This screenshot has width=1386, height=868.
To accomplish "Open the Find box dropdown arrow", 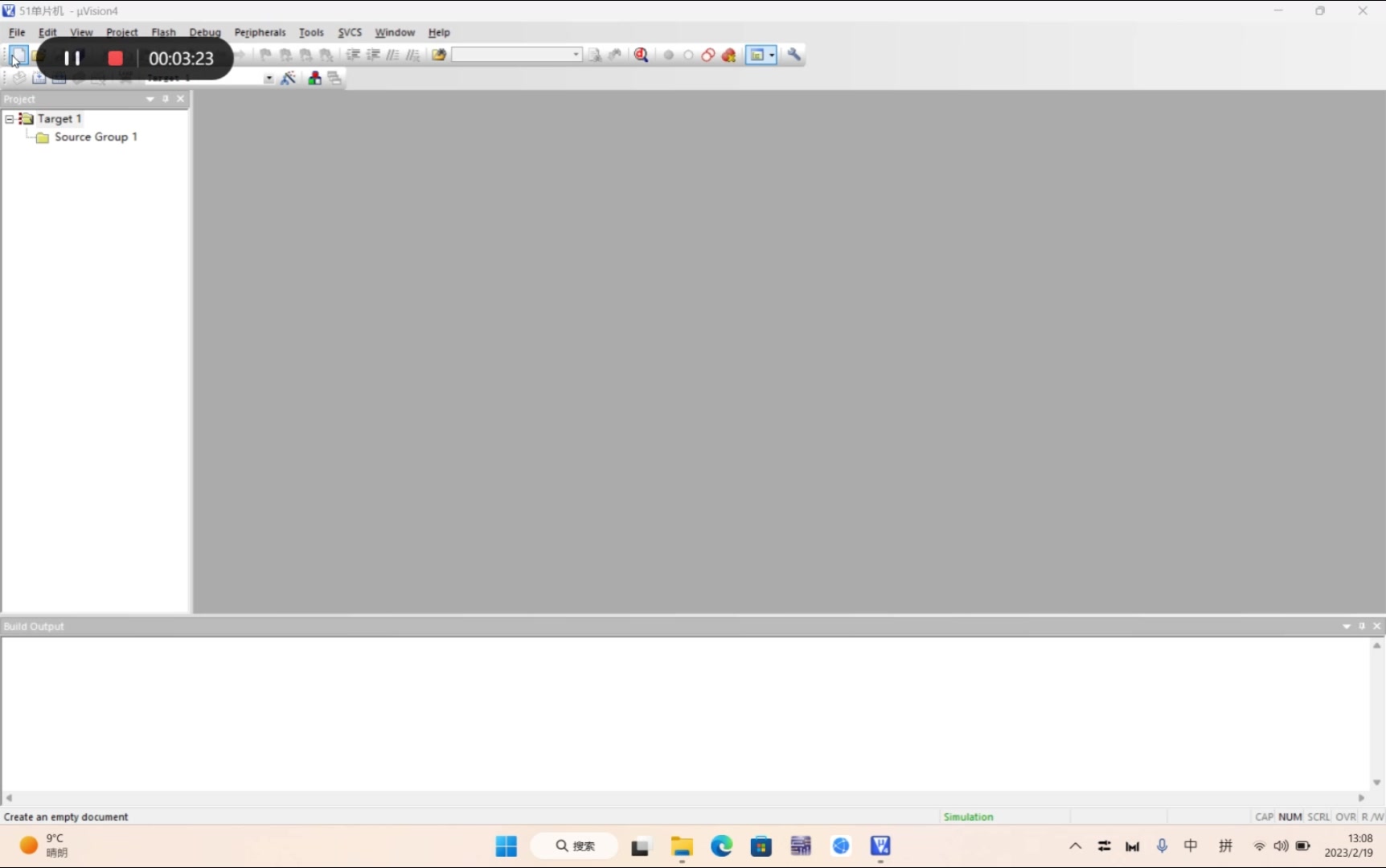I will point(576,55).
